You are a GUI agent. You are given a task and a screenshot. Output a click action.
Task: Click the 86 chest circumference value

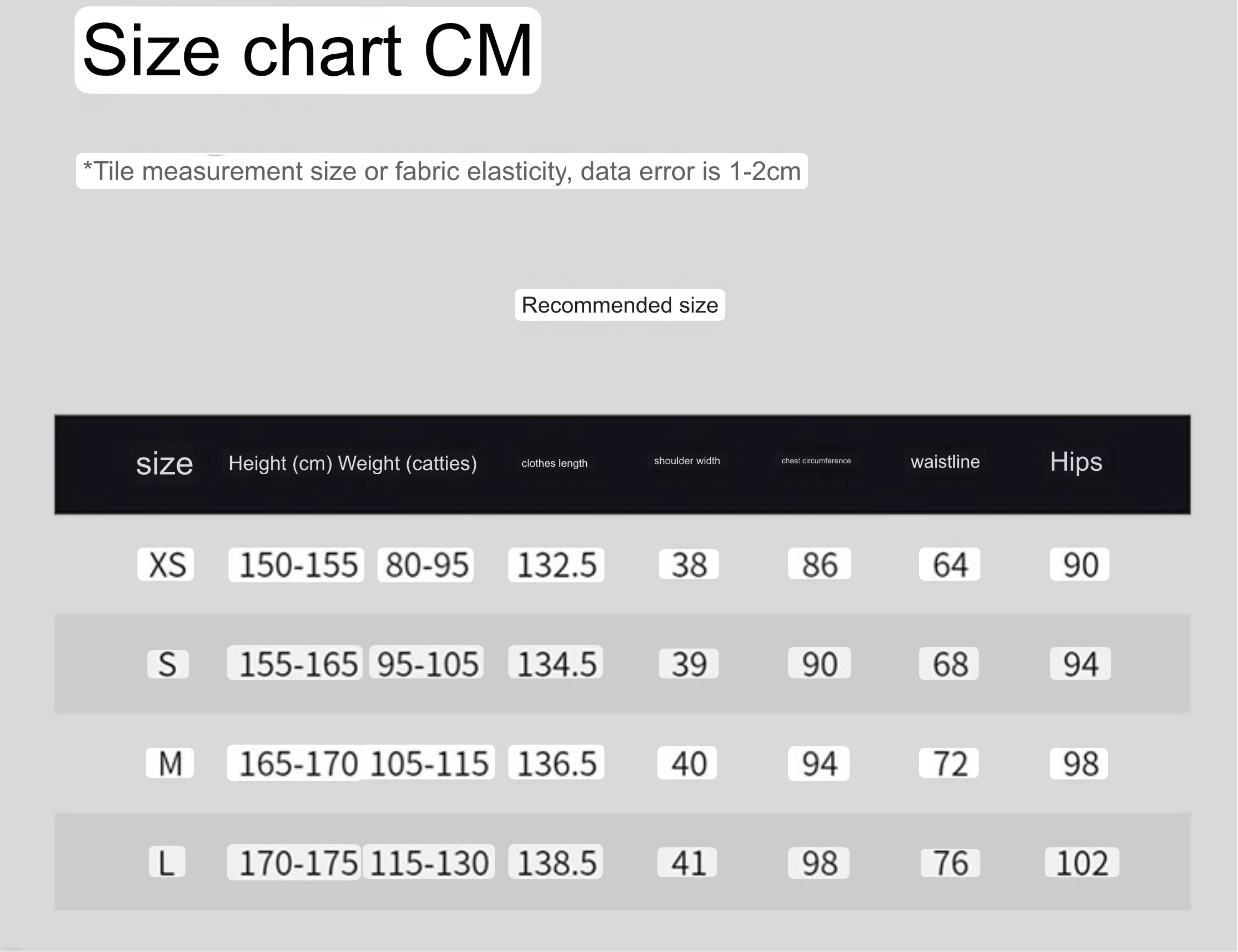819,565
